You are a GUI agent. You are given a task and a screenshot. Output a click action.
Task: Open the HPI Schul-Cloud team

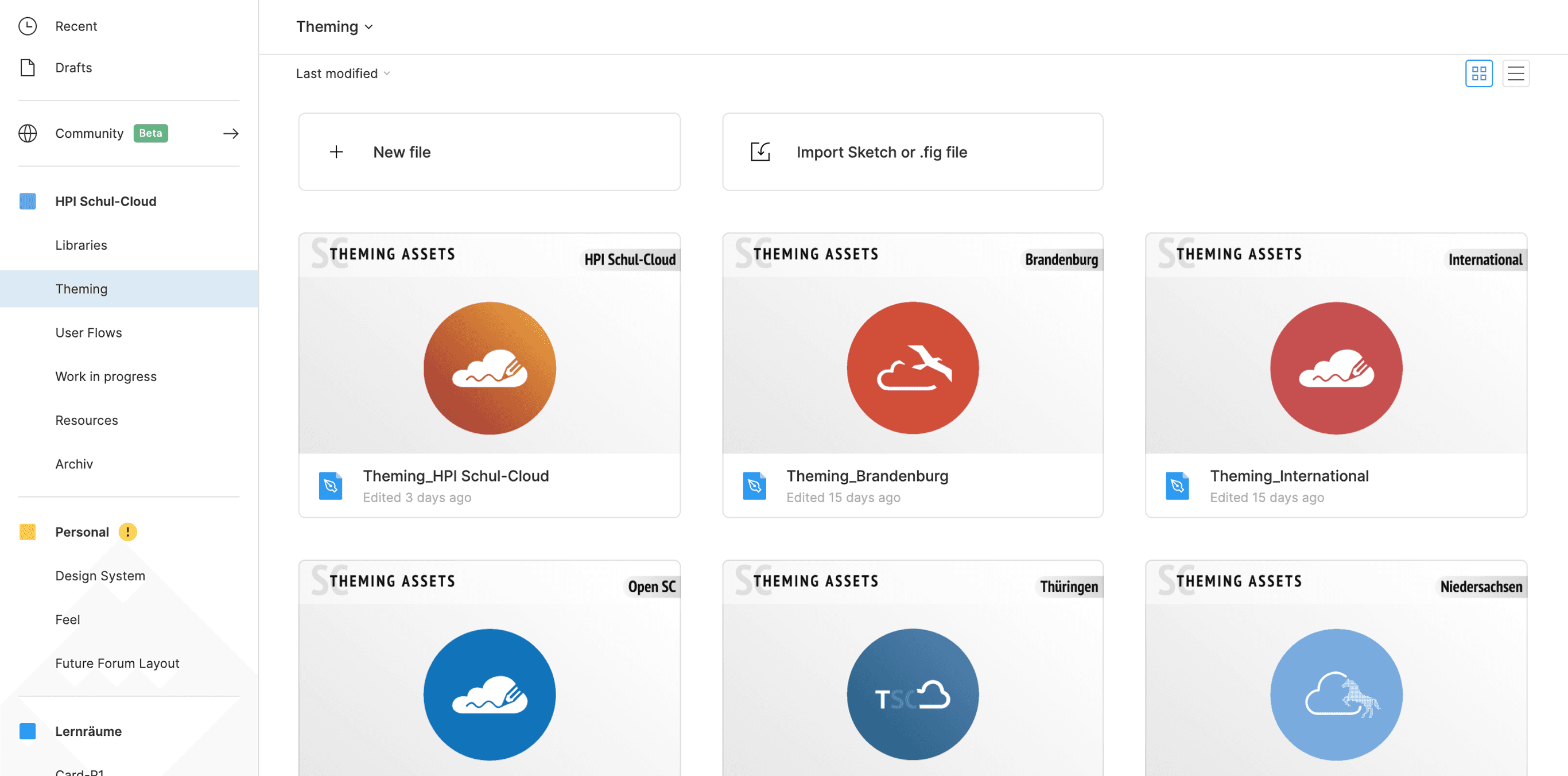pyautogui.click(x=105, y=201)
